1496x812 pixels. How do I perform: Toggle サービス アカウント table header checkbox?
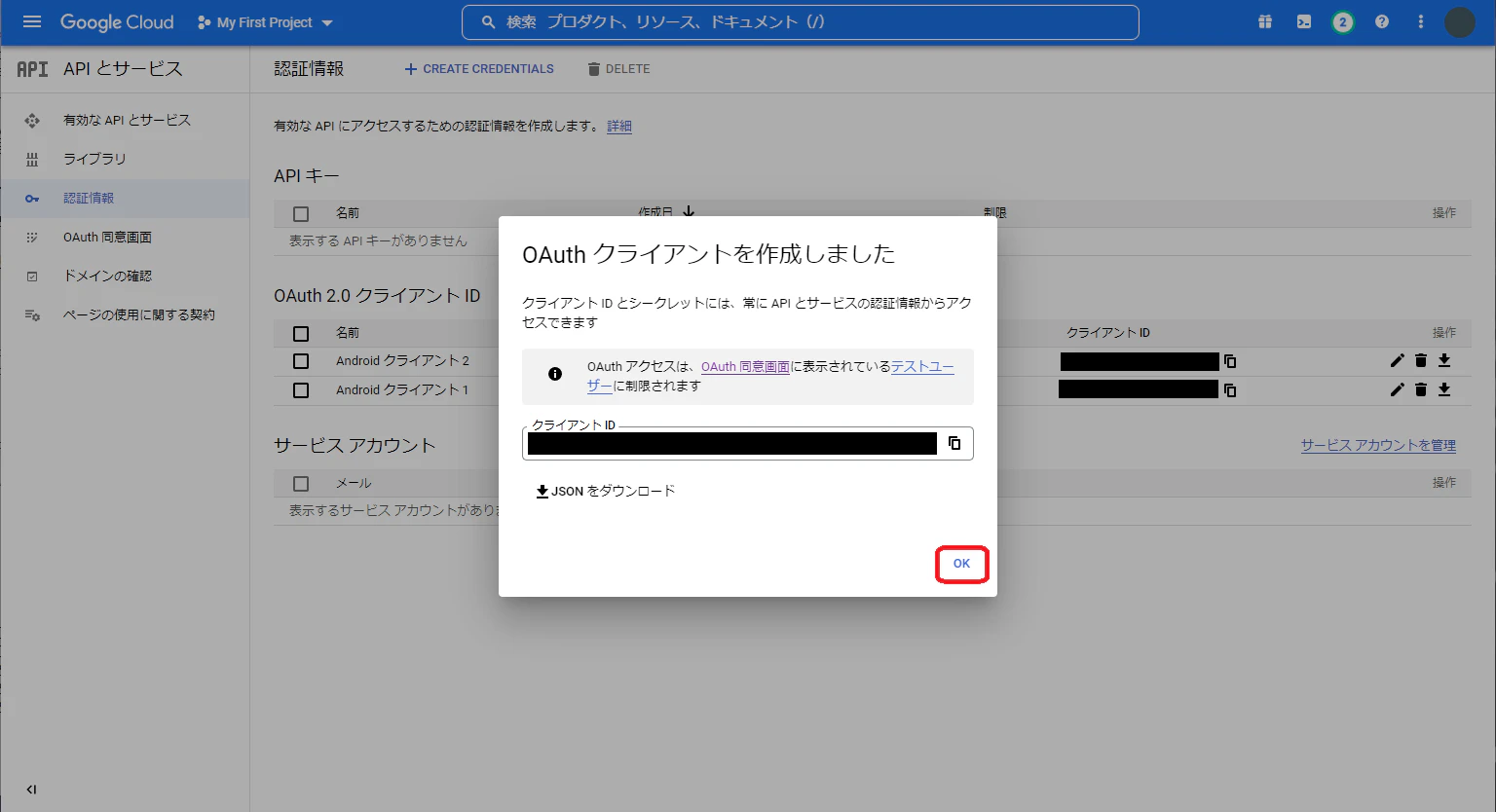(301, 483)
